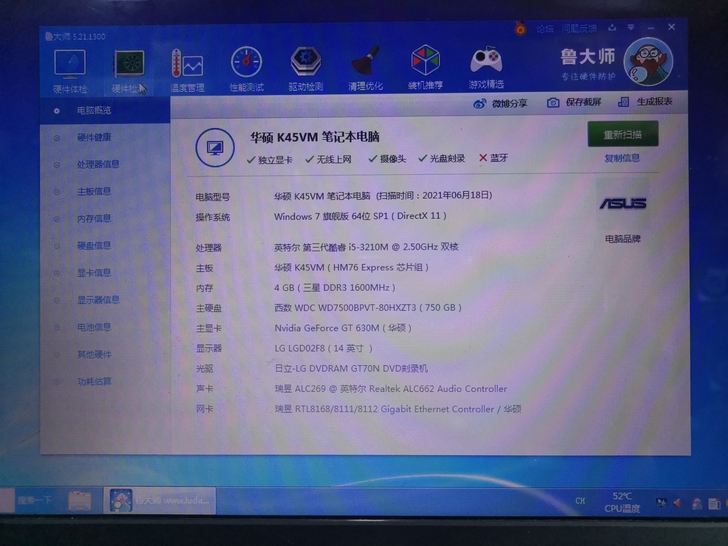This screenshot has width=728, height=546.
Task: Click the 鲁大师 5.21.1300 version title
Action: tap(75, 36)
